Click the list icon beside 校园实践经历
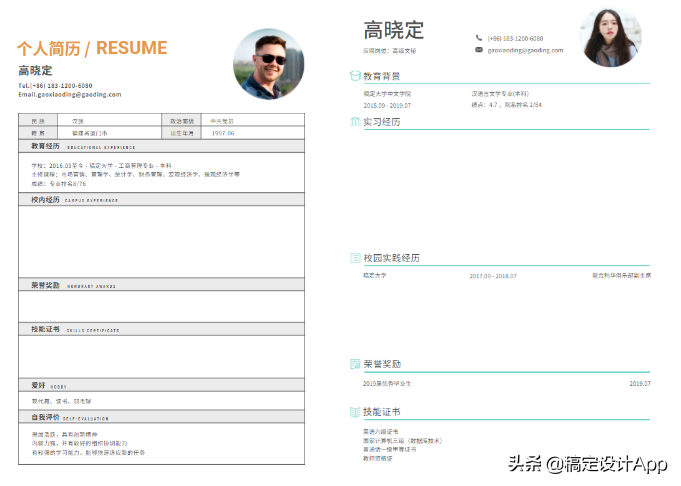The height and width of the screenshot is (486, 681). (x=355, y=258)
